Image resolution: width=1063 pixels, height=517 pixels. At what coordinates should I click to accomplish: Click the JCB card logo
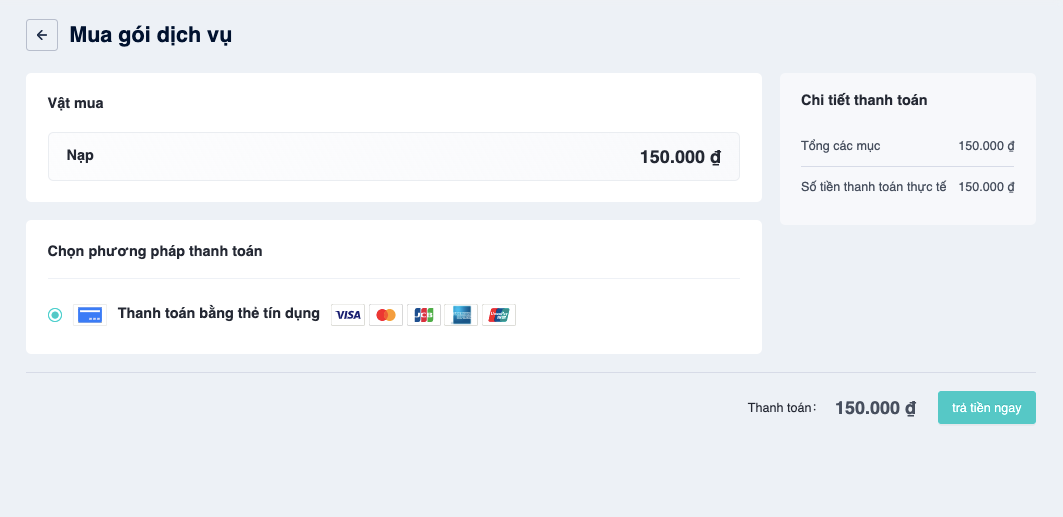coord(424,315)
